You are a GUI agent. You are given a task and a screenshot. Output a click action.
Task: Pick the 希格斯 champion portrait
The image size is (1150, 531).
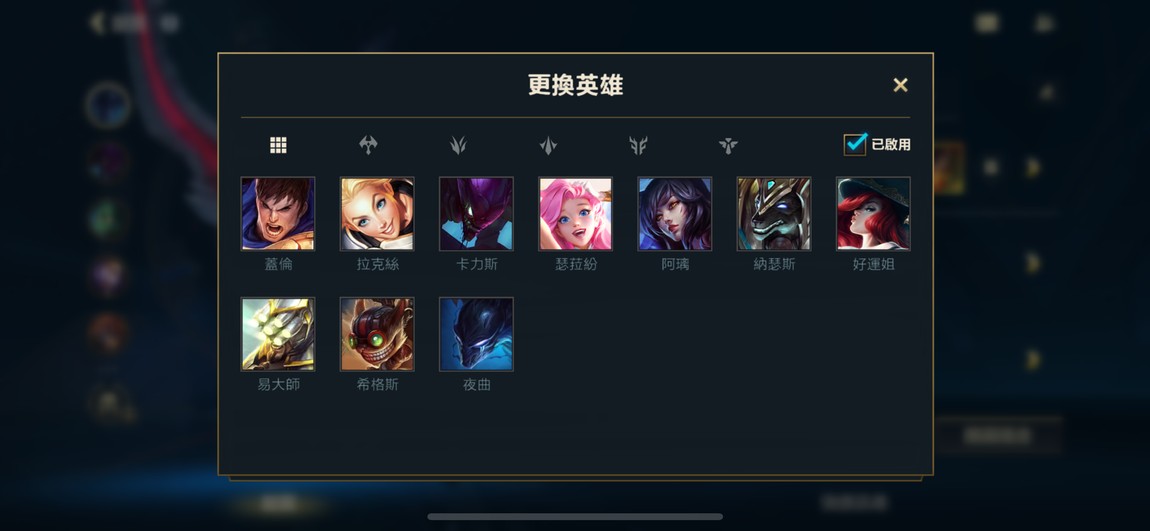(377, 334)
